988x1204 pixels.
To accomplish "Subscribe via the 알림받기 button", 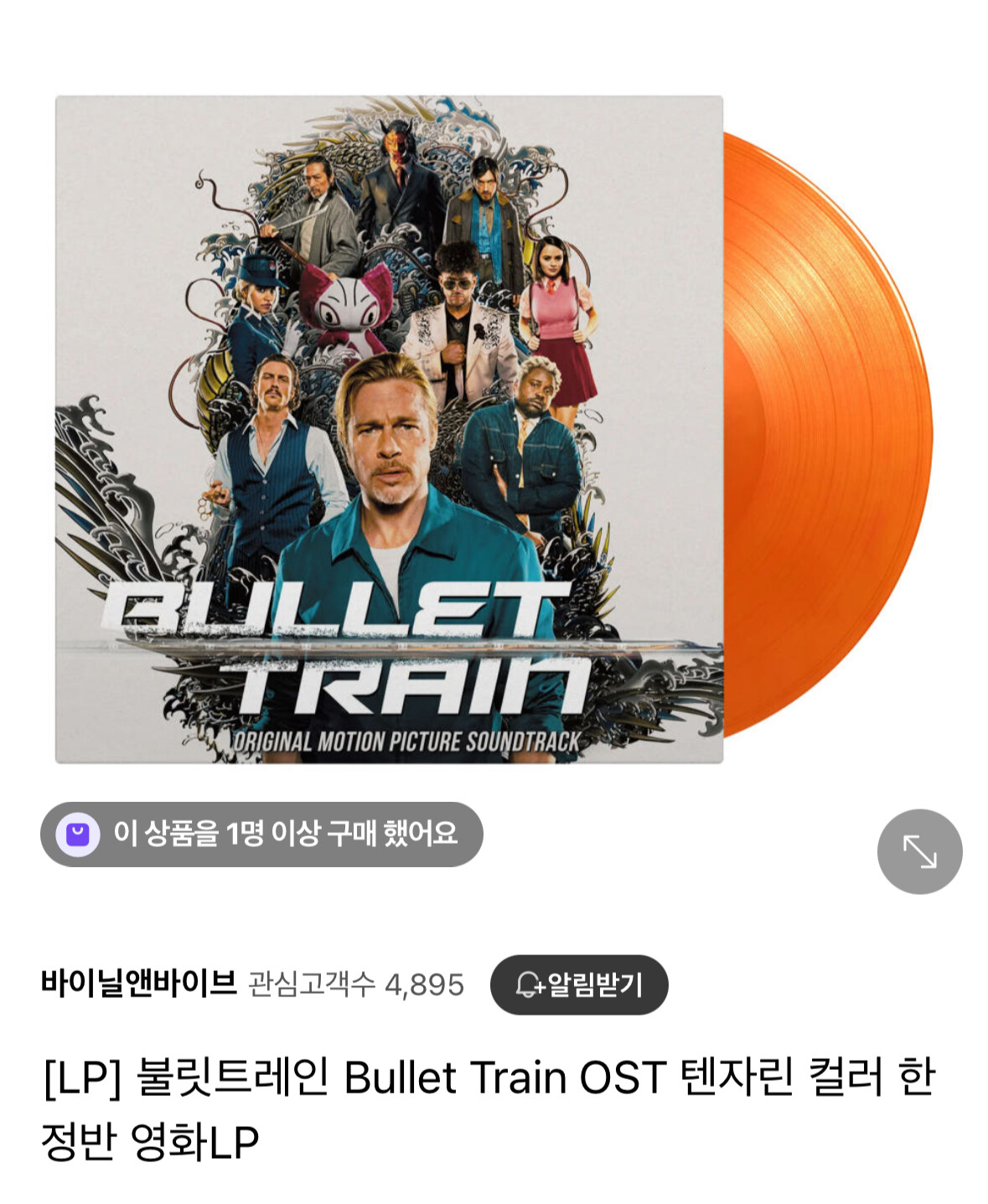I will pyautogui.click(x=579, y=984).
